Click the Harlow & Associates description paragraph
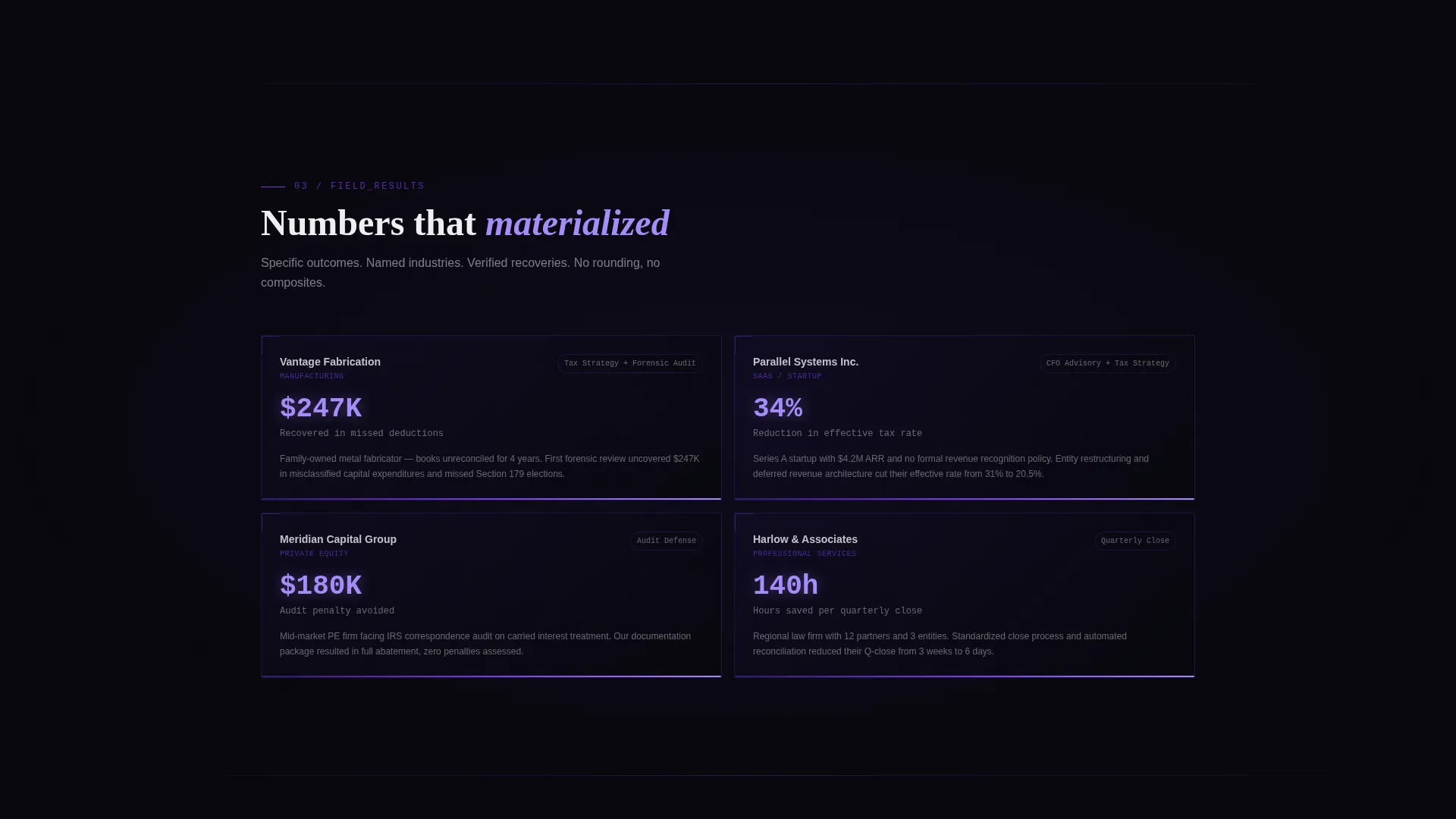The width and height of the screenshot is (1456, 819). (x=940, y=645)
